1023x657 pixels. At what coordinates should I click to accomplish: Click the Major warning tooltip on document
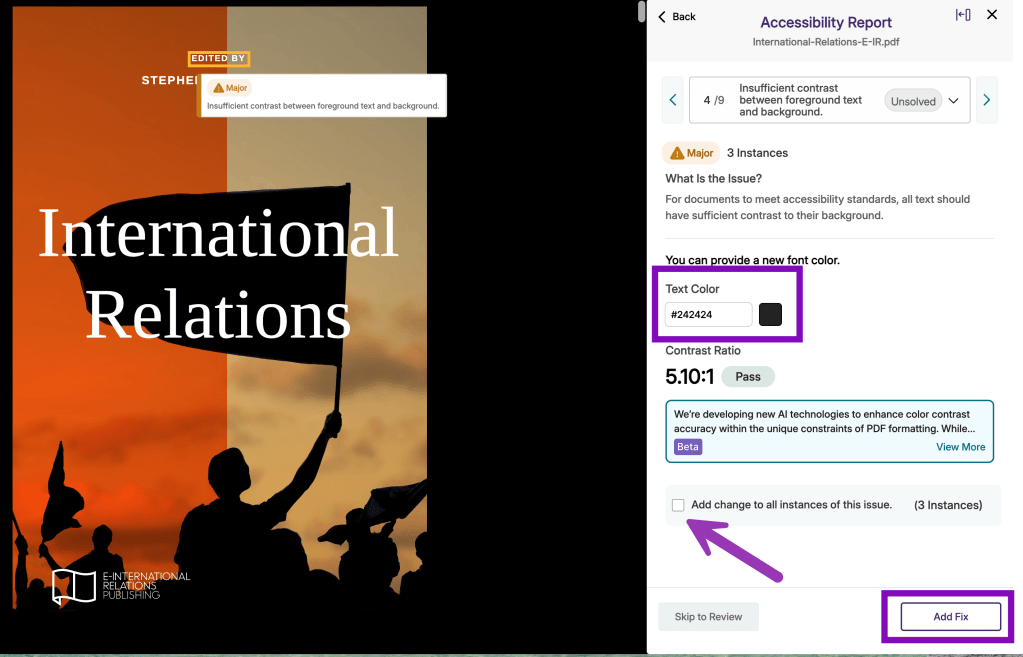(323, 96)
